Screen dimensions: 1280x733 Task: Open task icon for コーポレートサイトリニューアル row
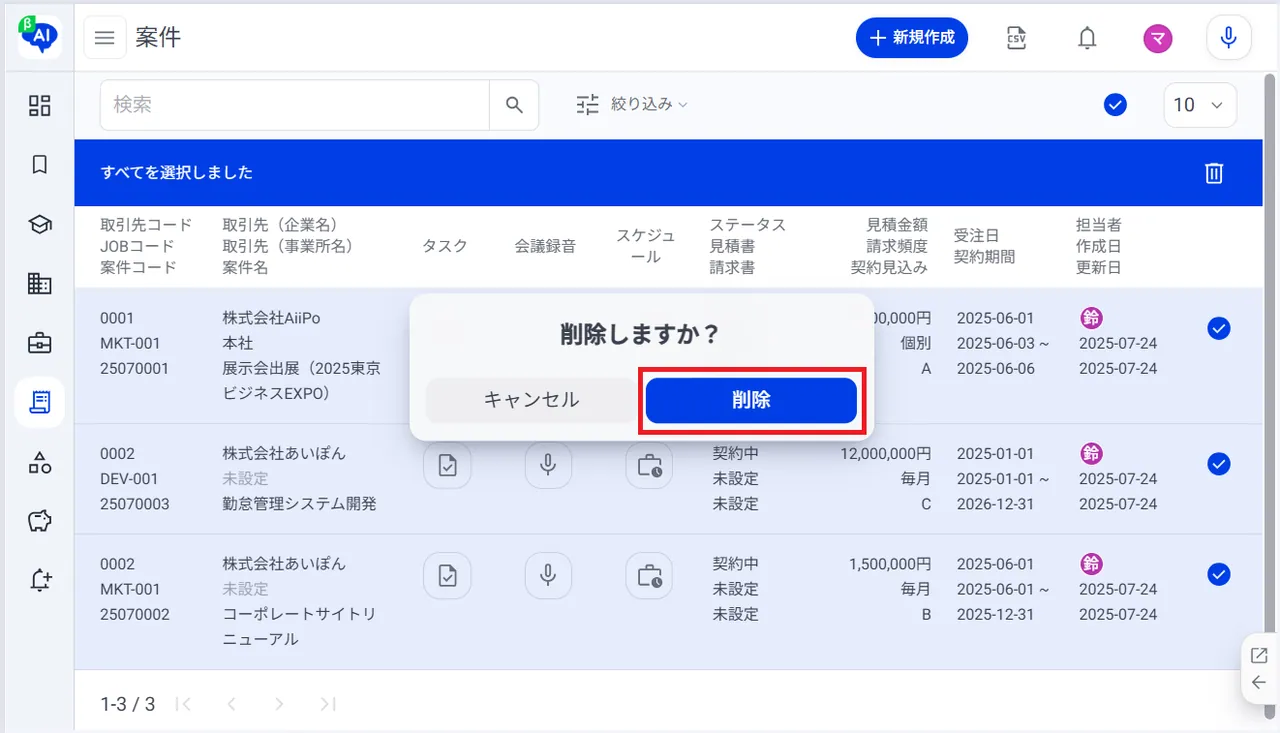click(447, 575)
